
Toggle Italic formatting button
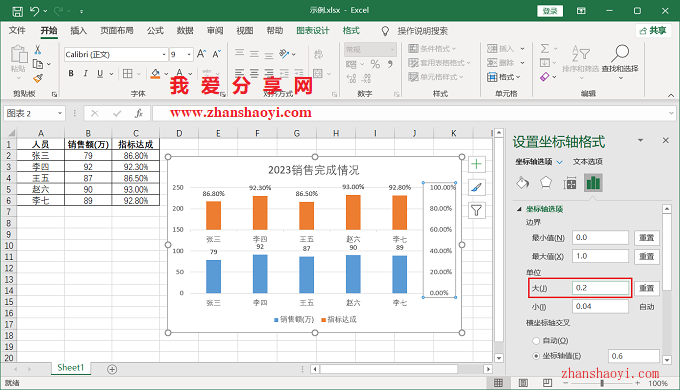click(85, 74)
